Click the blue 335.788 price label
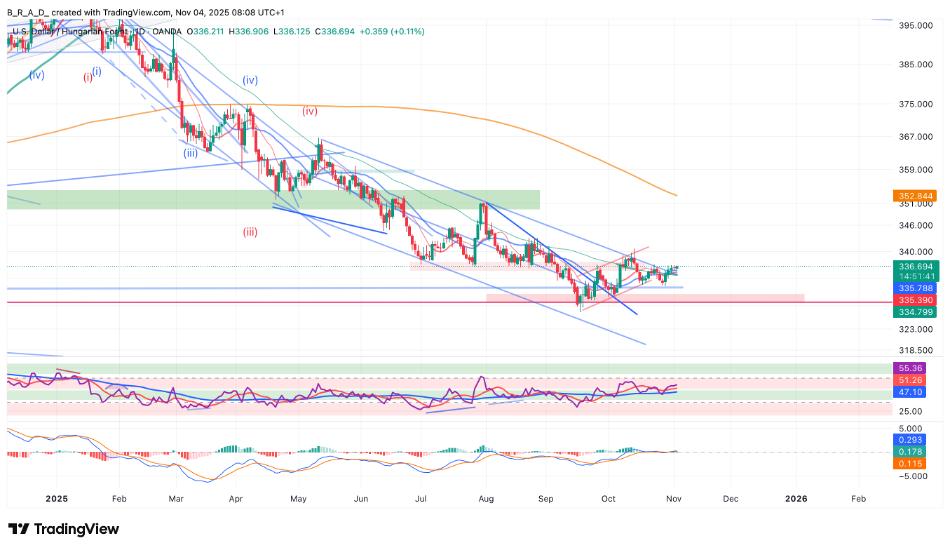Viewport: 950px width, 550px height. click(916, 288)
